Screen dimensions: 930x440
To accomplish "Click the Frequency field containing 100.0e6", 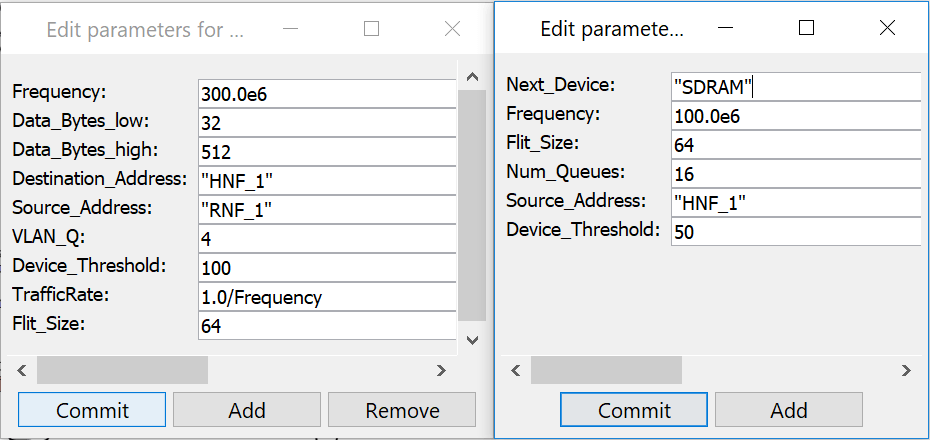I will click(795, 115).
